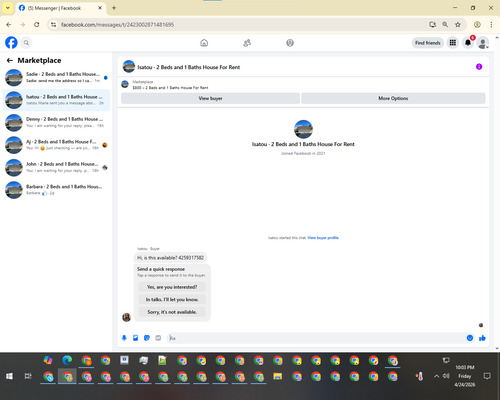The height and width of the screenshot is (400, 500).
Task: Send a thumbs-up like
Action: point(482,338)
